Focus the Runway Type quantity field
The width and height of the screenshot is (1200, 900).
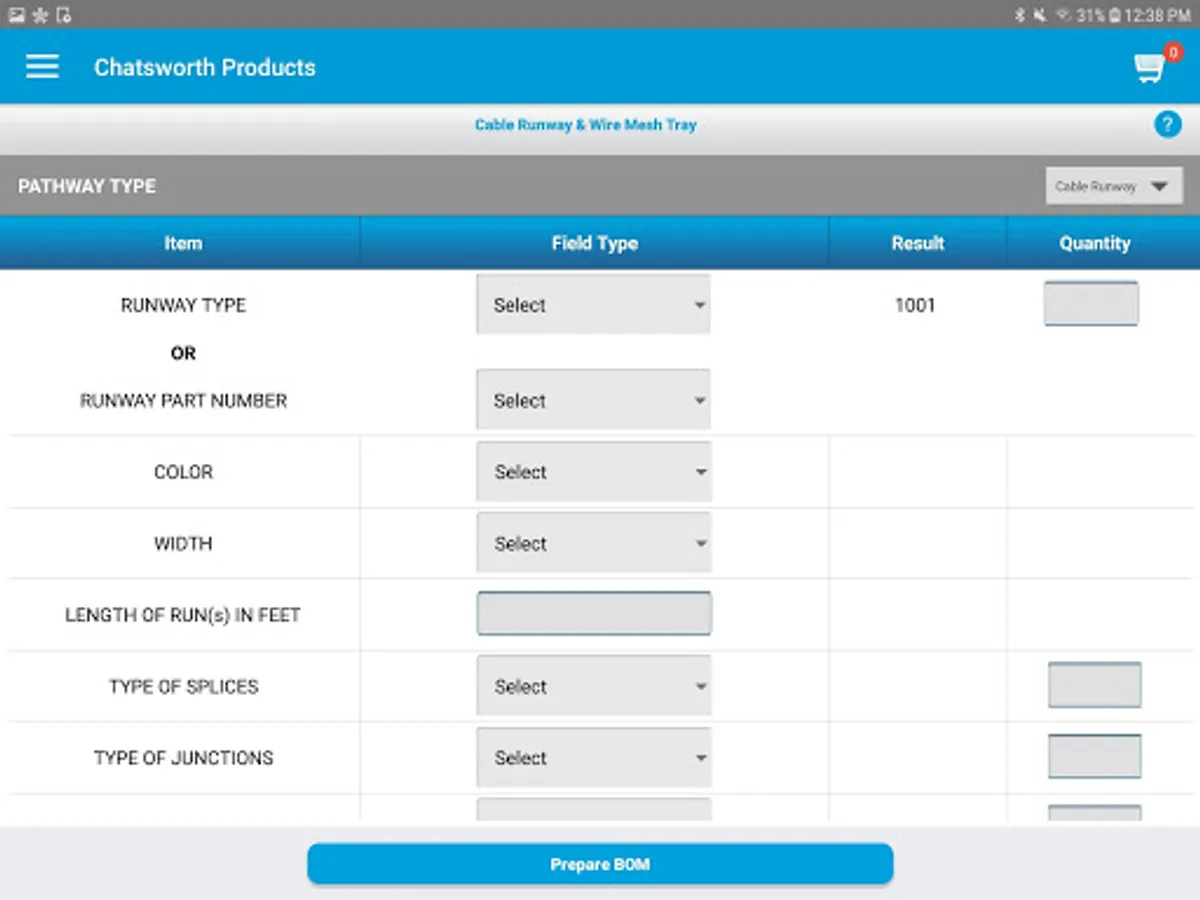(1091, 304)
